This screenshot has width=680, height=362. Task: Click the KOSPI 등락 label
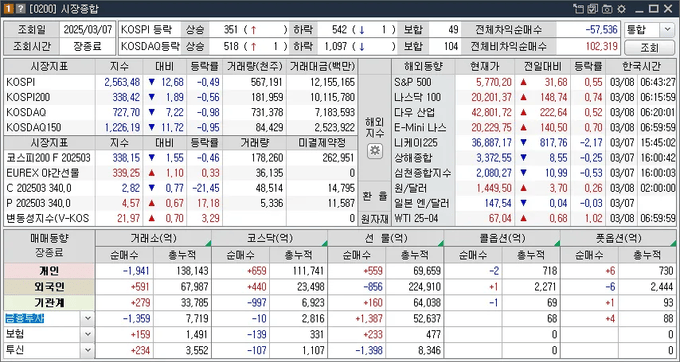(146, 30)
